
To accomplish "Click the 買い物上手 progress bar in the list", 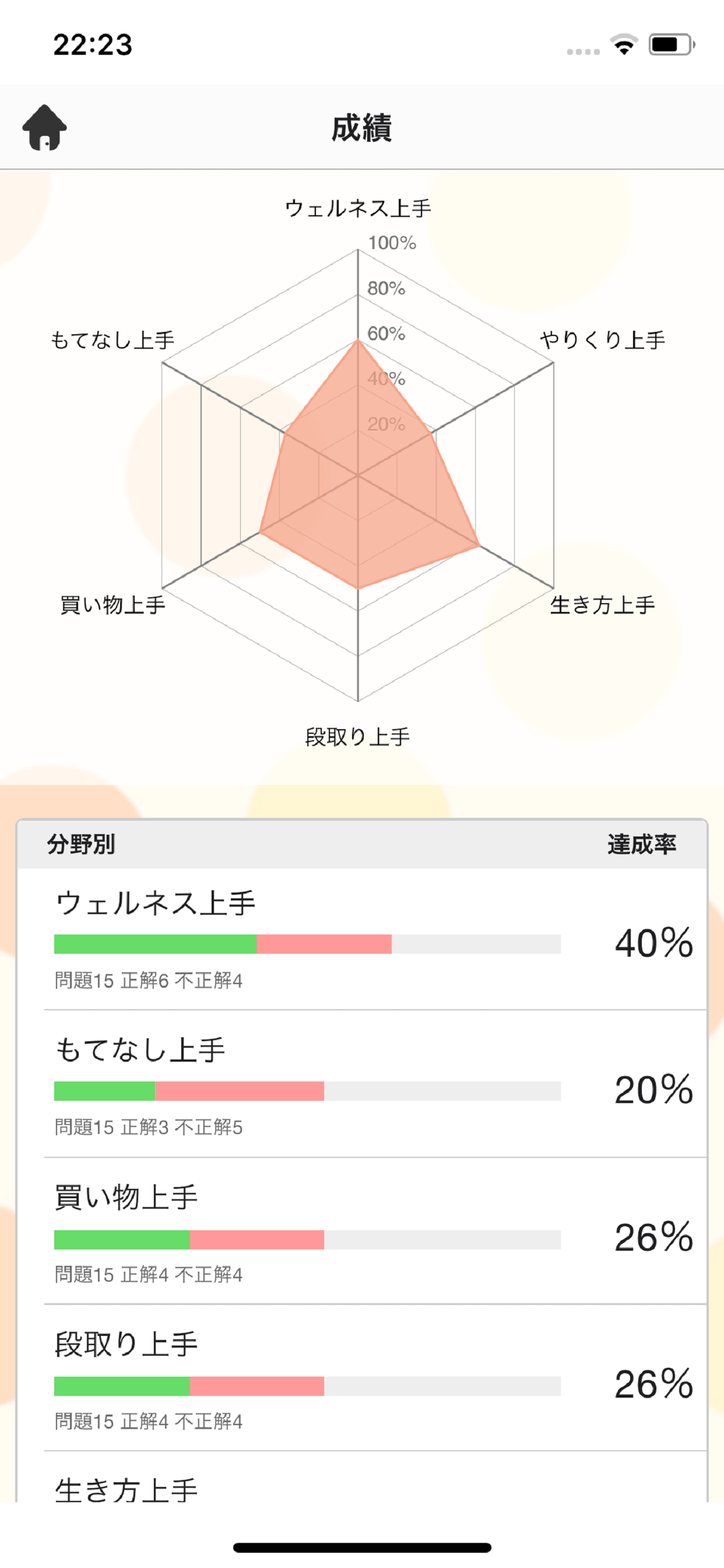I will click(x=307, y=1240).
